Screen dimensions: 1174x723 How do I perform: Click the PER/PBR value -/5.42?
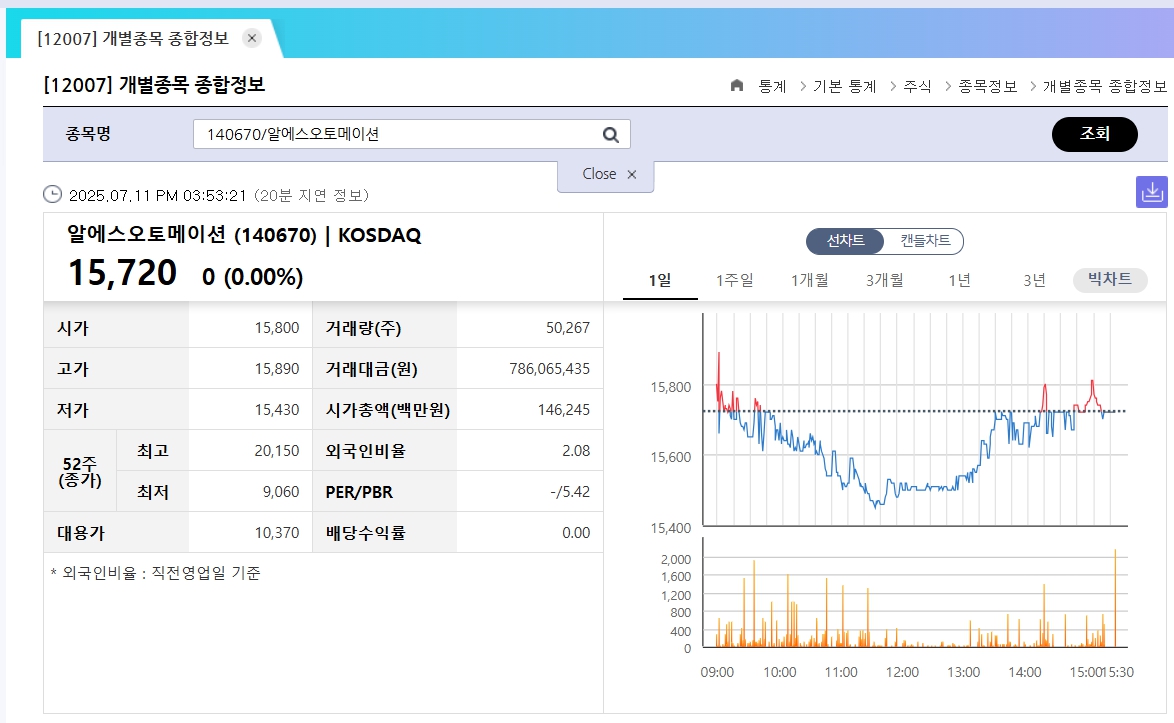570,492
